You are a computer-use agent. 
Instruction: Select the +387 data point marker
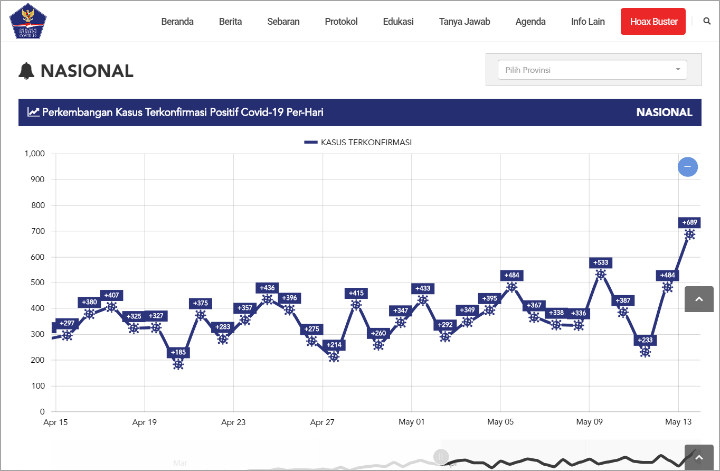tap(623, 312)
